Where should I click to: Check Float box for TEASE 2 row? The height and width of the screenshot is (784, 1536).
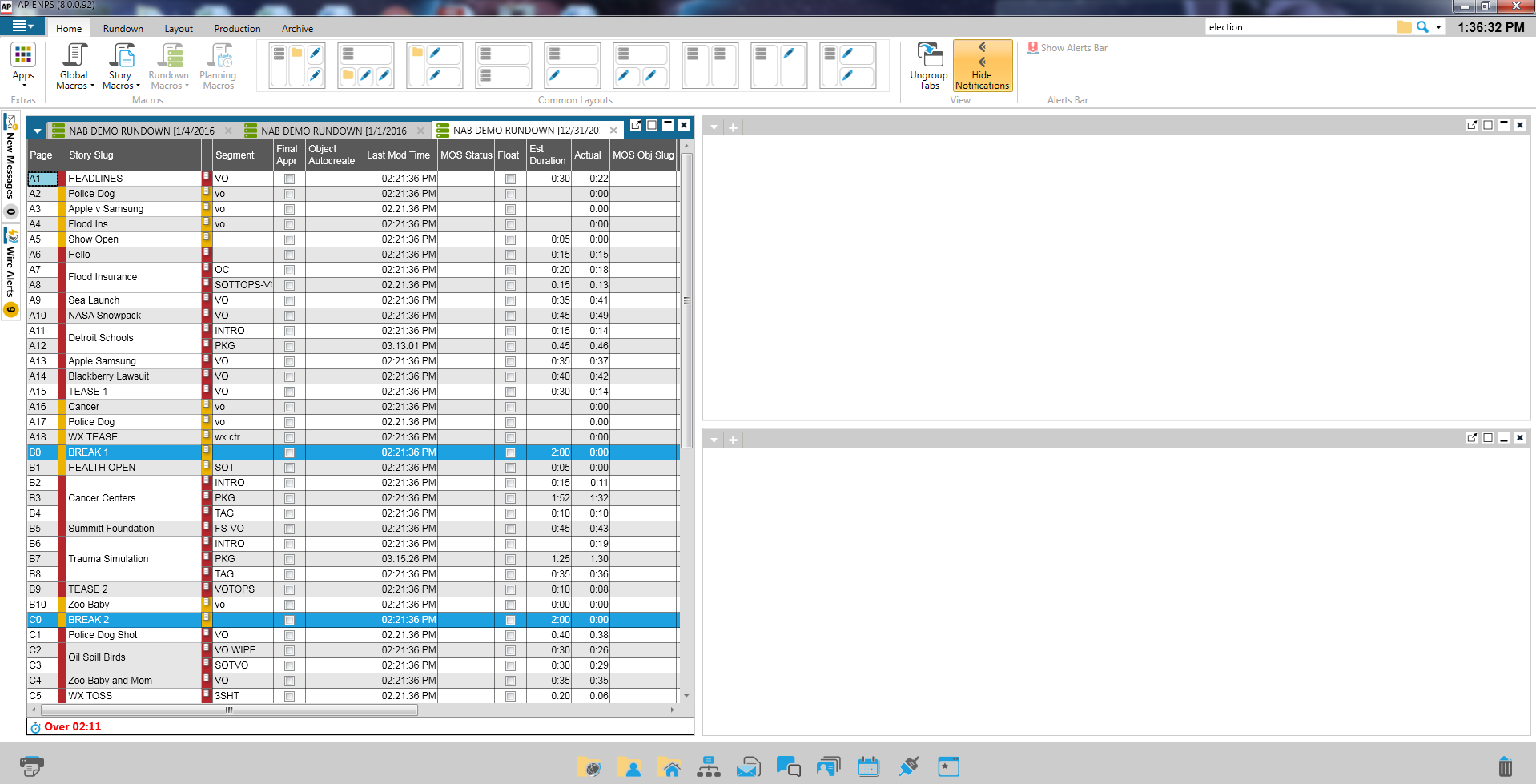coord(510,590)
